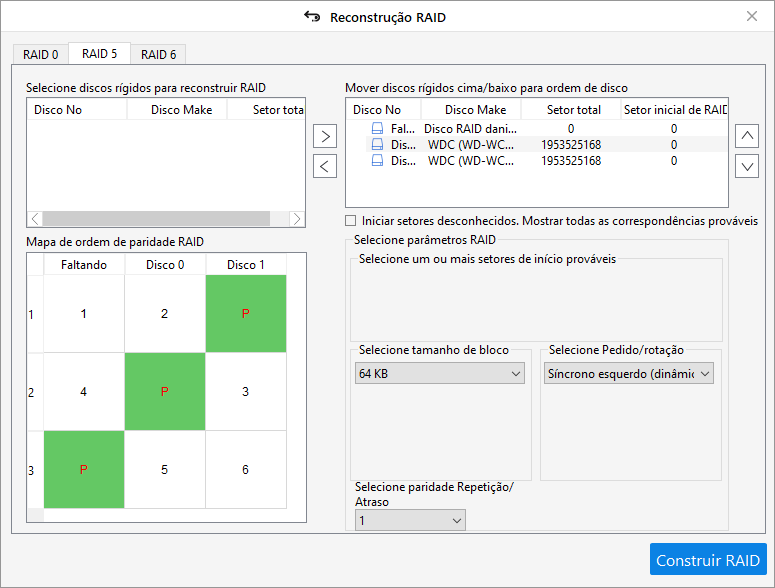Click the Disco No header in the right list
The image size is (775, 588).
pos(383,110)
